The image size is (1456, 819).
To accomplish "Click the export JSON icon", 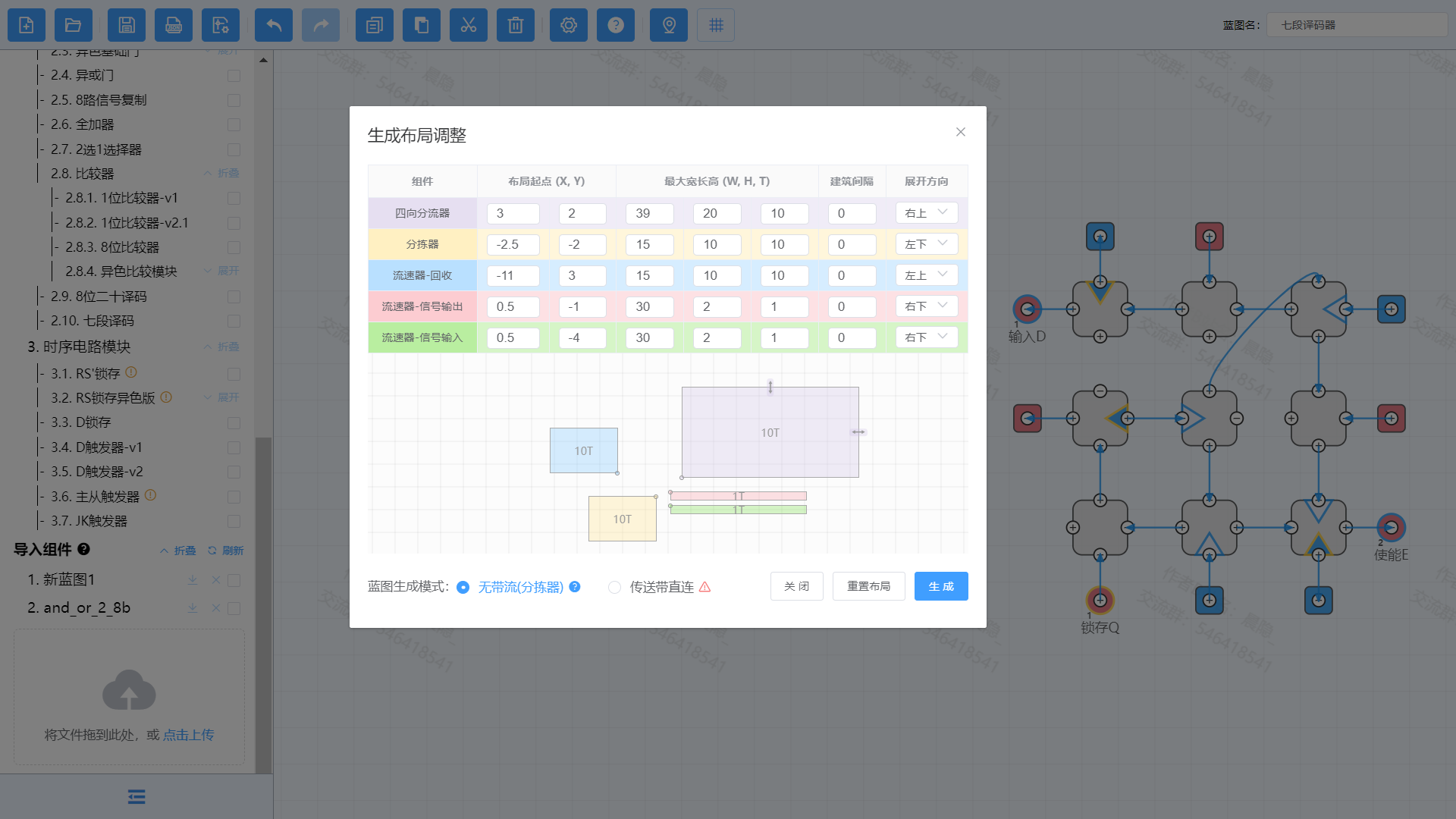I will [x=174, y=25].
